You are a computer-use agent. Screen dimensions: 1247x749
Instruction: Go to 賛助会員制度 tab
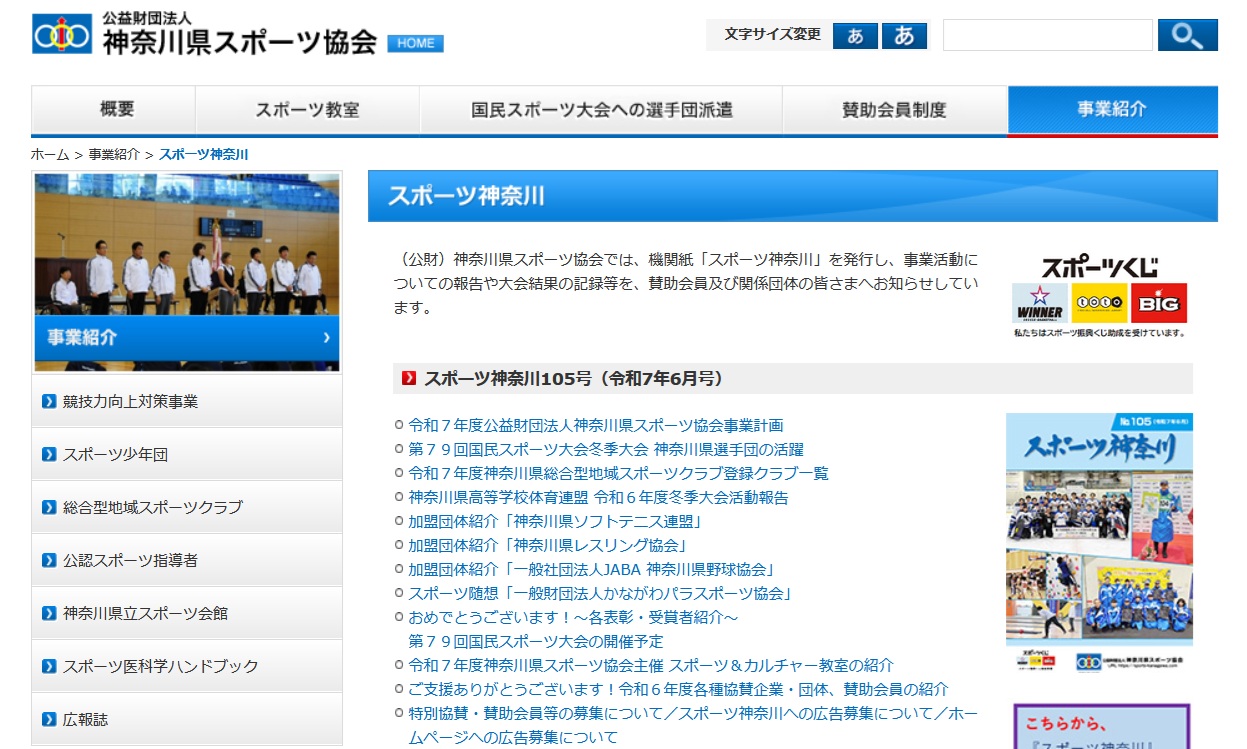tap(894, 110)
